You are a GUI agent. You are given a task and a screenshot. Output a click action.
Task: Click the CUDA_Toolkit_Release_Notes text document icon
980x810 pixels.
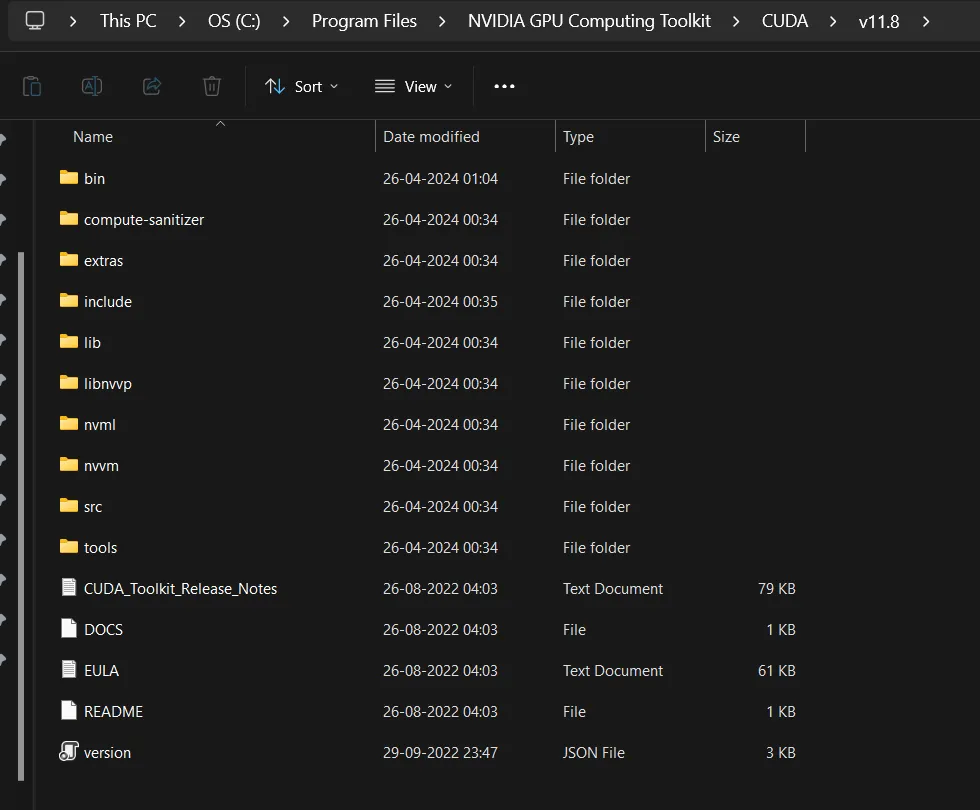pos(69,588)
